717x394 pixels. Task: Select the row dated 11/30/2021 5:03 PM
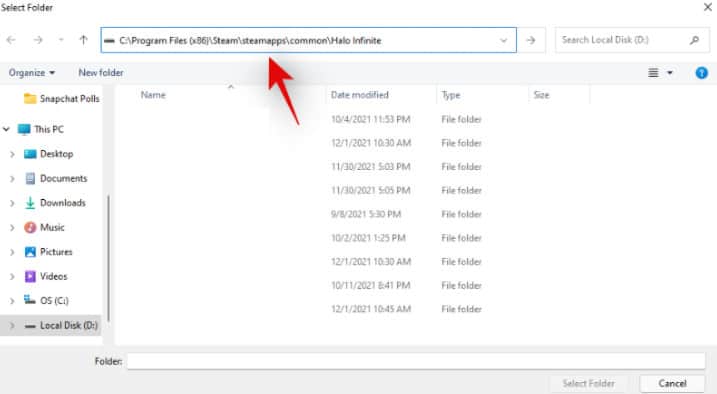click(352, 167)
